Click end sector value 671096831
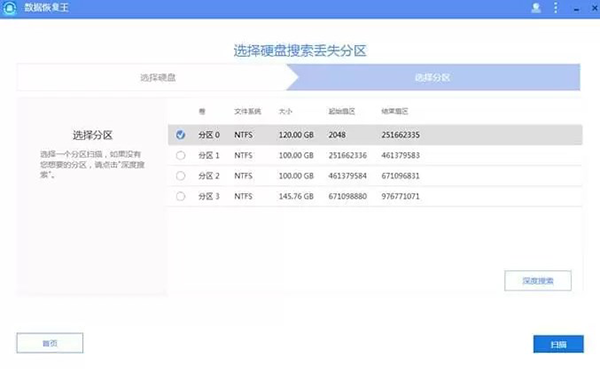This screenshot has width=600, height=389. tap(401, 176)
